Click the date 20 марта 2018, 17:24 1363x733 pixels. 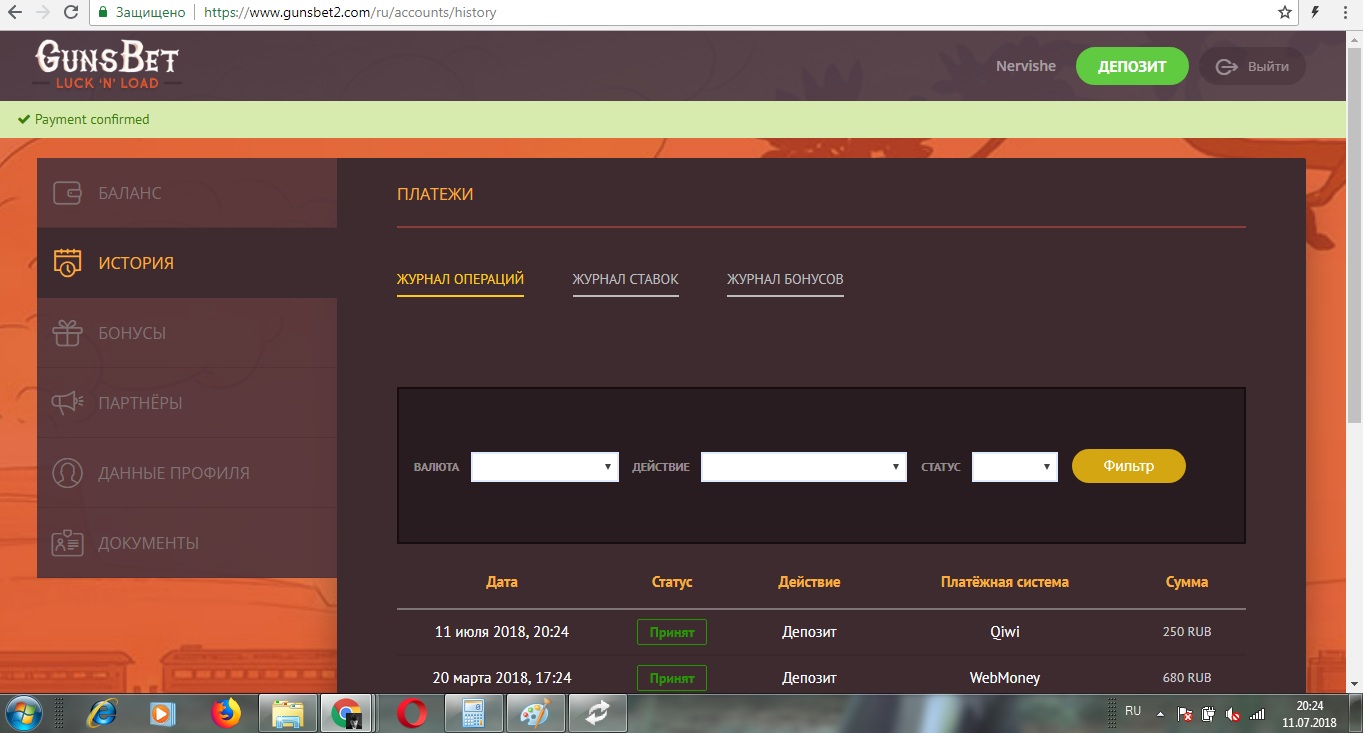(x=502, y=678)
